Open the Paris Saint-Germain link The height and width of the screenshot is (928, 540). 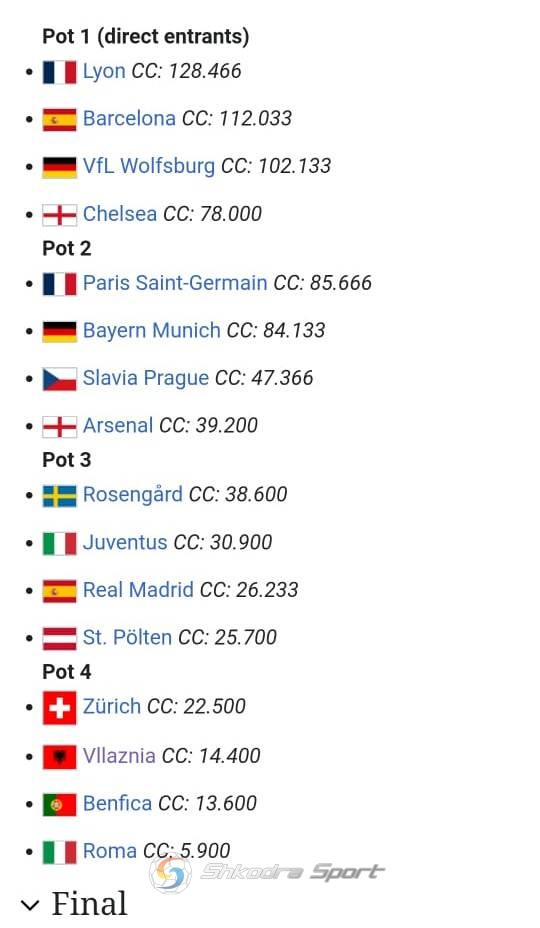175,282
